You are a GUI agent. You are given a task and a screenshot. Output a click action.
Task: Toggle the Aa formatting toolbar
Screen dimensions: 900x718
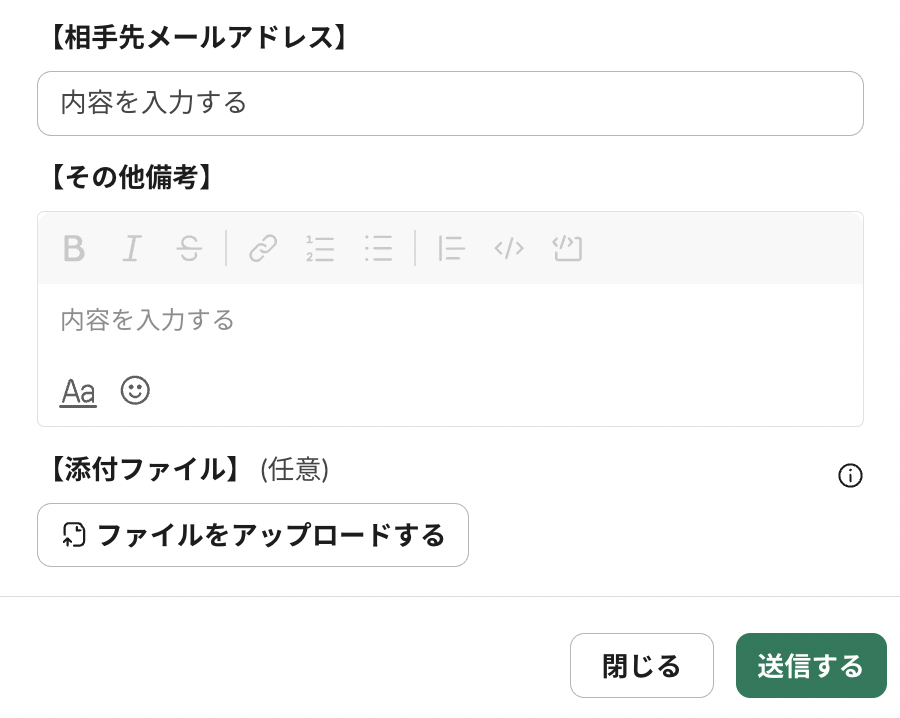[x=78, y=390]
